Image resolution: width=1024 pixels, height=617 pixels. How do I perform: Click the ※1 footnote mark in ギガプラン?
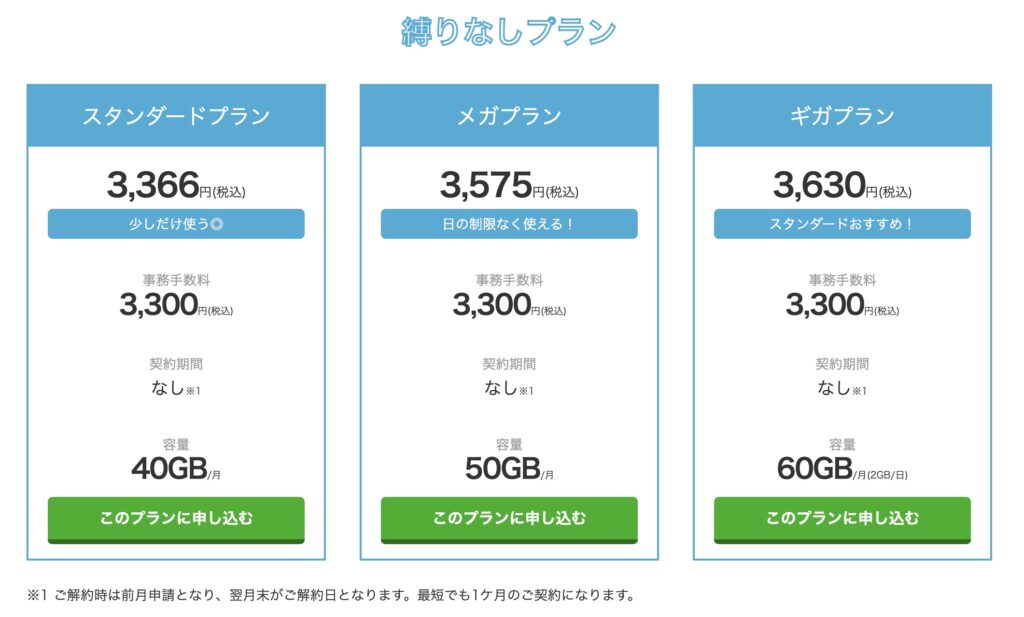(x=859, y=391)
